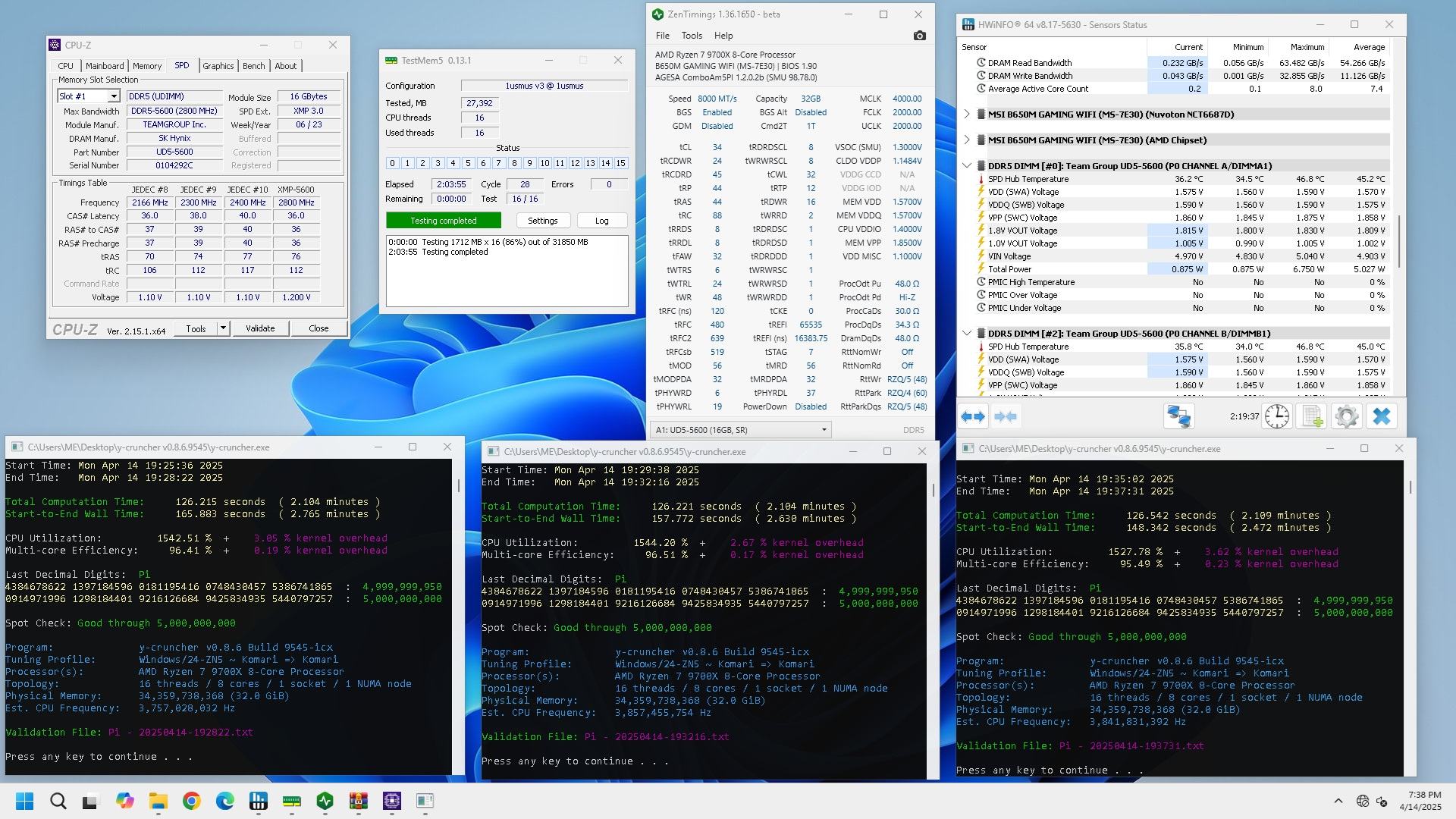This screenshot has height=819, width=1456.
Task: Open the CPU-Z Tools dropdown arrow
Action: tap(223, 328)
